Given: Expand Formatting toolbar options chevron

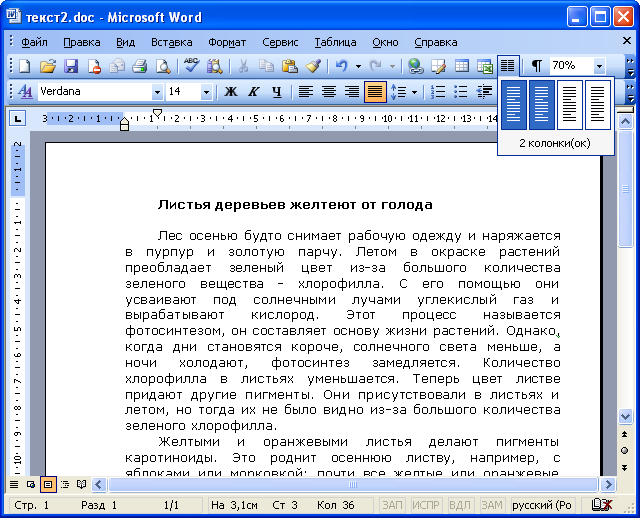Looking at the screenshot, I should (x=630, y=93).
